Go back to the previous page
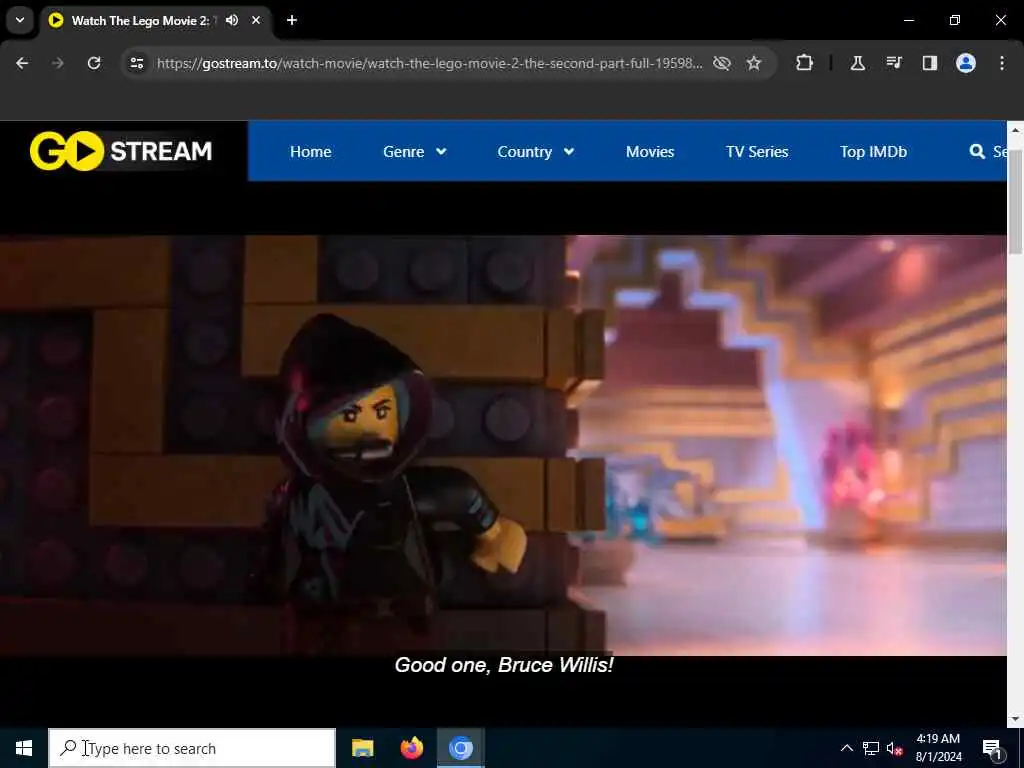This screenshot has height=768, width=1024. [22, 63]
